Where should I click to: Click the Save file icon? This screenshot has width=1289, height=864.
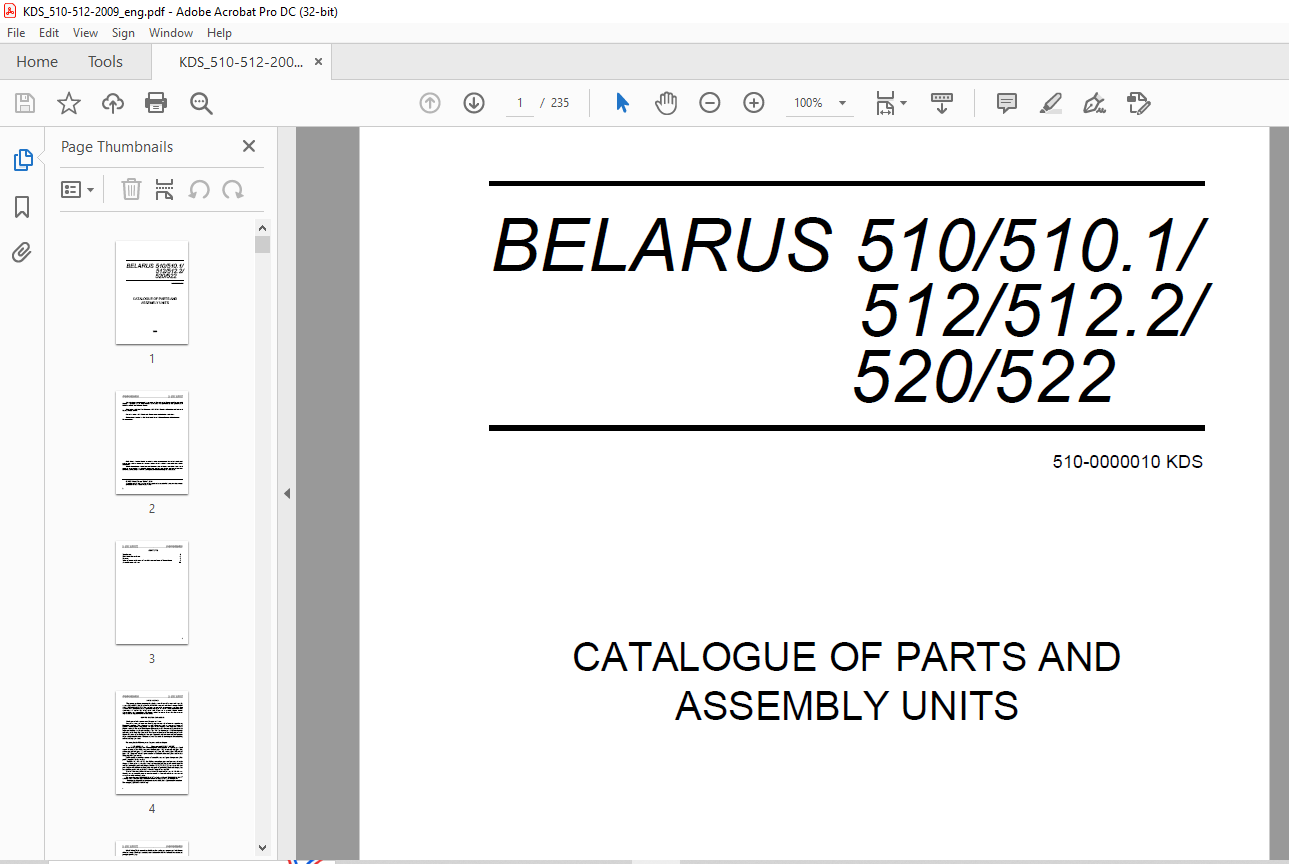[x=25, y=103]
